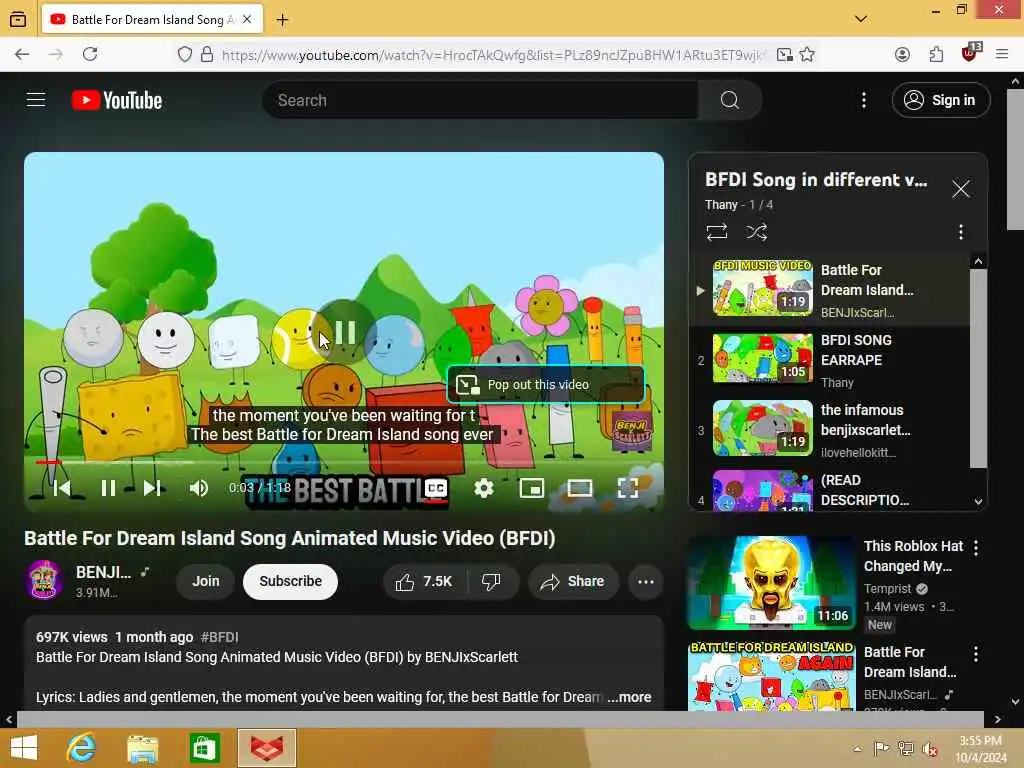Like the video with 7.5K thumbs up
Viewport: 1024px width, 768px height.
tap(425, 581)
